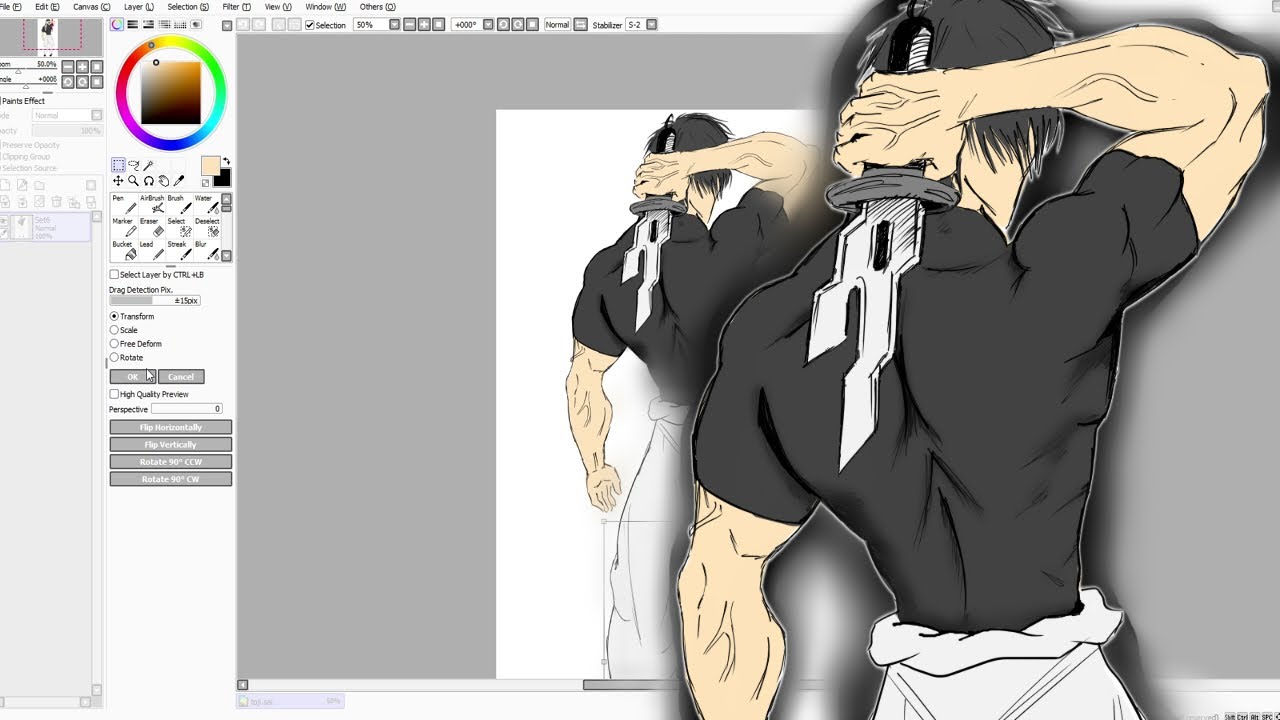1280x720 pixels.
Task: Uncheck the Selection checkbox in toolbar
Action: (310, 25)
